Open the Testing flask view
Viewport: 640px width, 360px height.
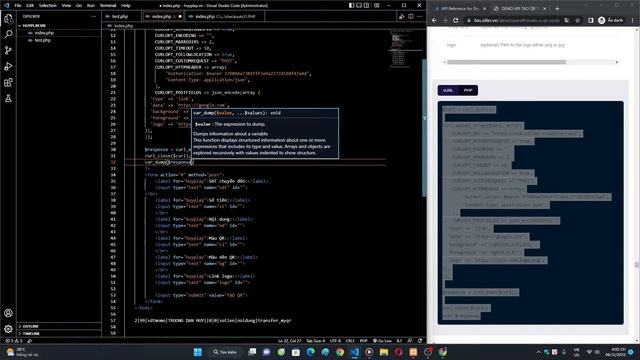click(x=8, y=98)
